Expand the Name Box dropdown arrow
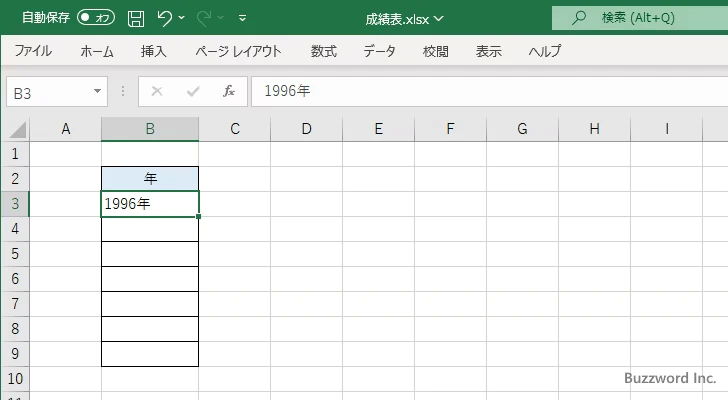This screenshot has height=400, width=728. [98, 91]
